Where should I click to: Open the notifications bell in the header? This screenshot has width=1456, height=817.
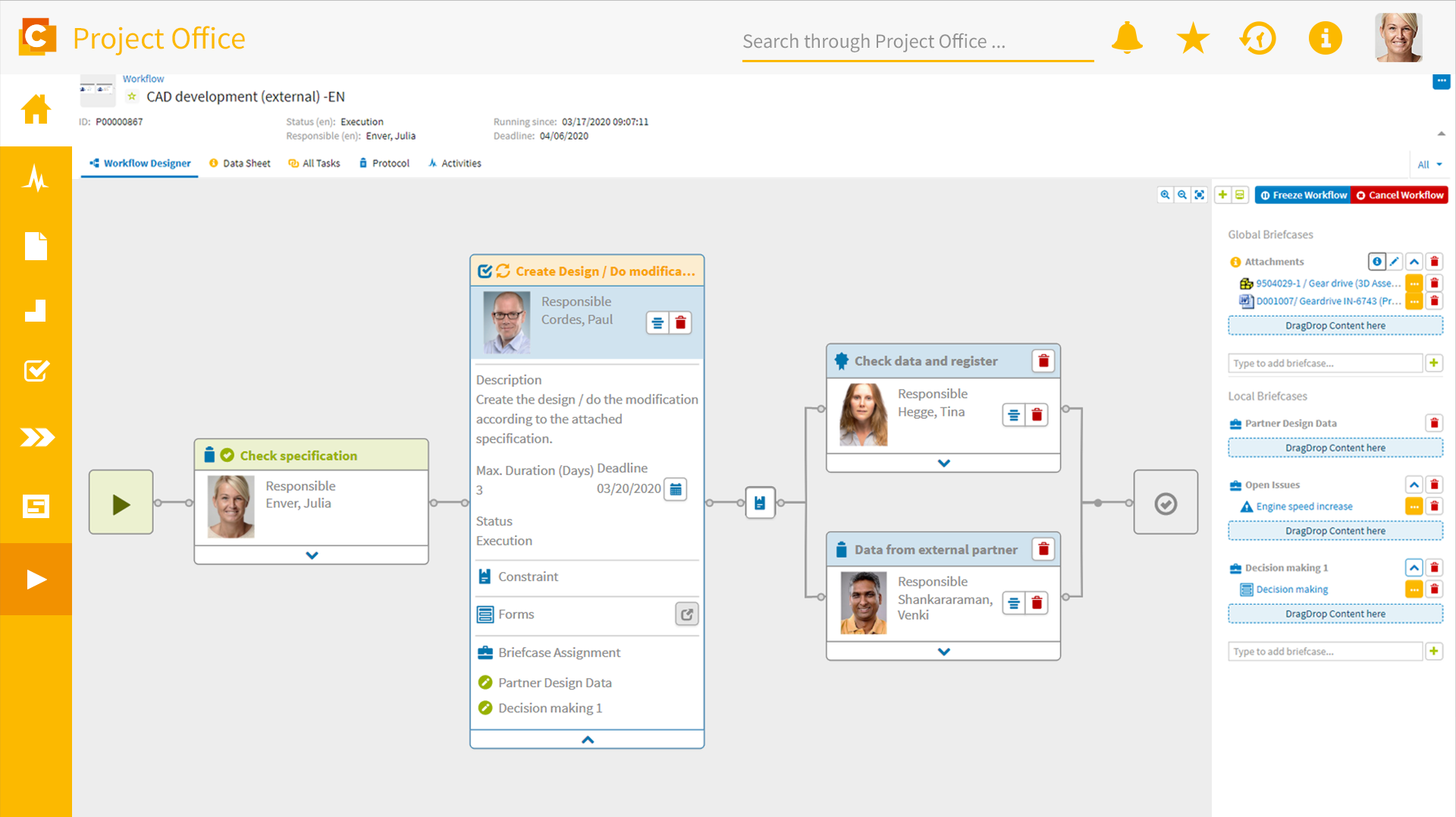1127,37
